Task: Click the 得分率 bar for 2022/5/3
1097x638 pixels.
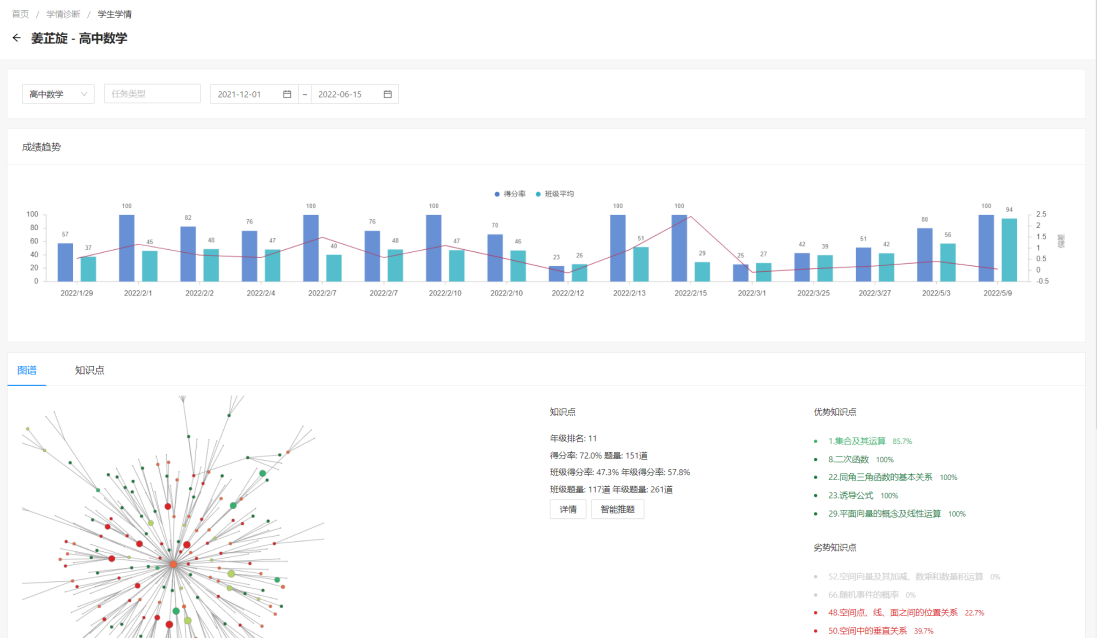Action: [x=925, y=255]
